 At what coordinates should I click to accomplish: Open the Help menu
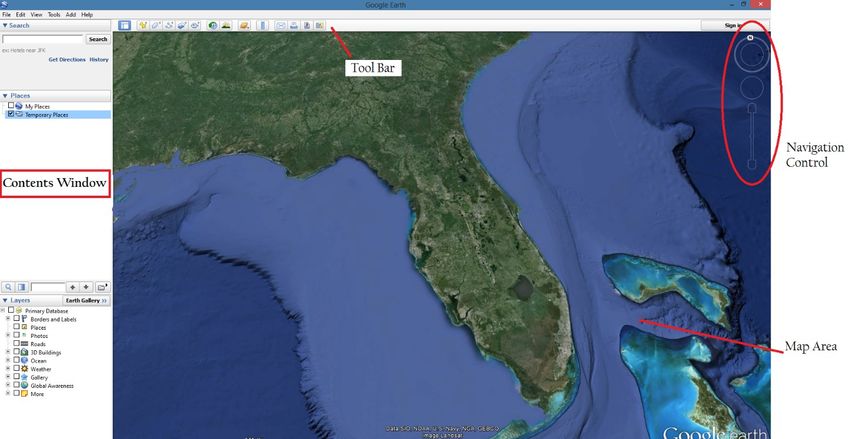pos(87,15)
